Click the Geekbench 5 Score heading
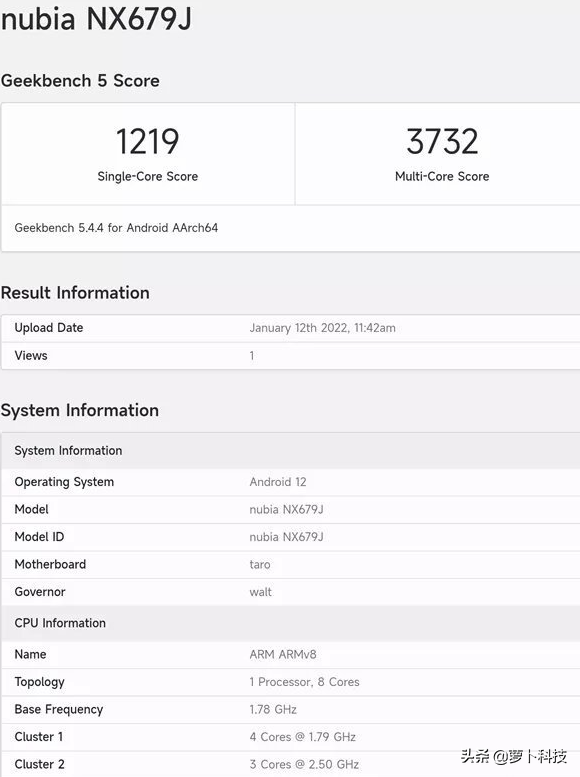Screen dimensions: 580x777 80,81
